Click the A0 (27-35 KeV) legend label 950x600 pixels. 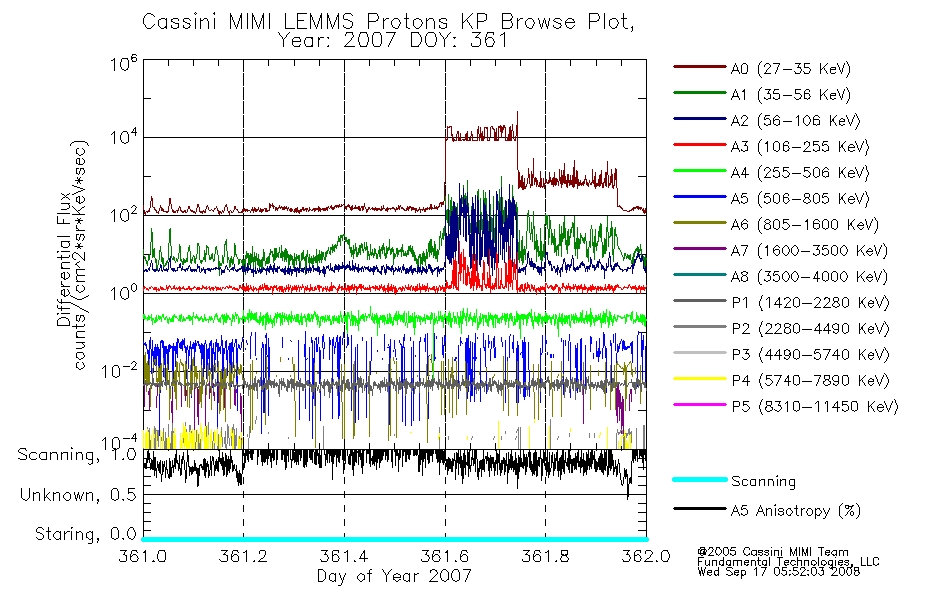click(790, 68)
